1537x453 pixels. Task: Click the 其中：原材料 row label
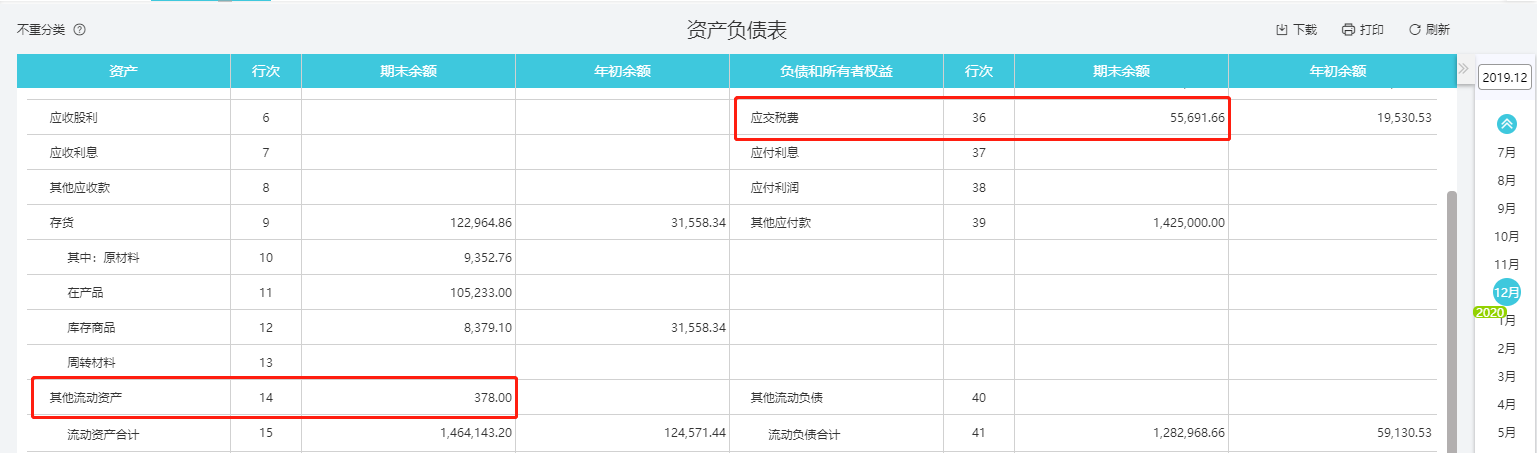click(103, 258)
